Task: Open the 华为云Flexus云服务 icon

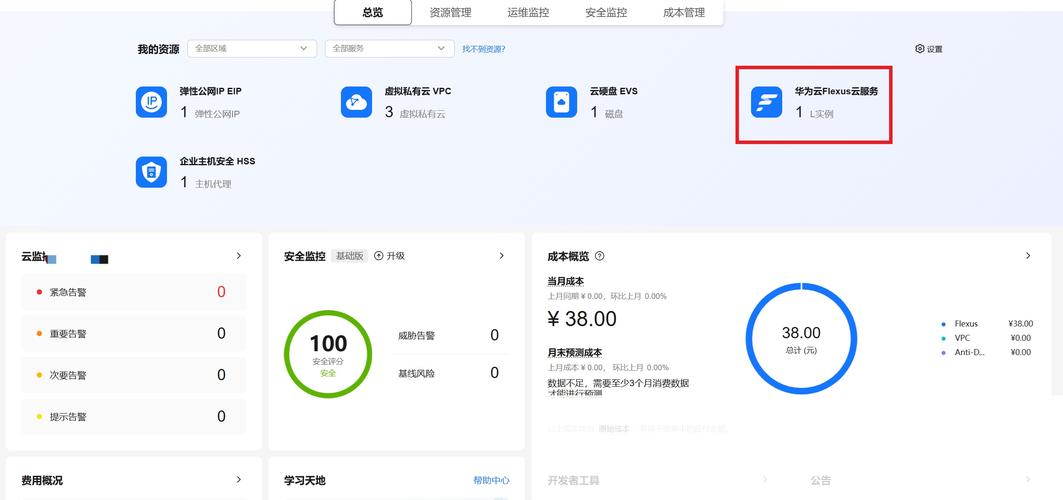Action: (x=767, y=102)
